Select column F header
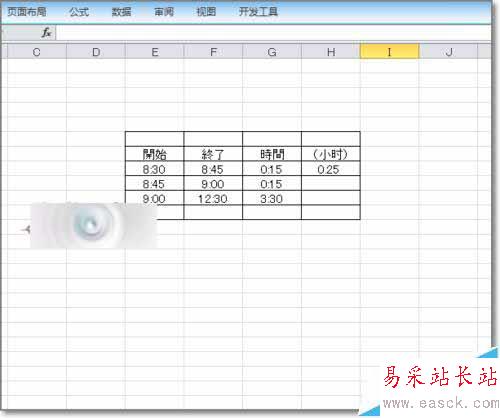This screenshot has height=418, width=500. pyautogui.click(x=213, y=52)
